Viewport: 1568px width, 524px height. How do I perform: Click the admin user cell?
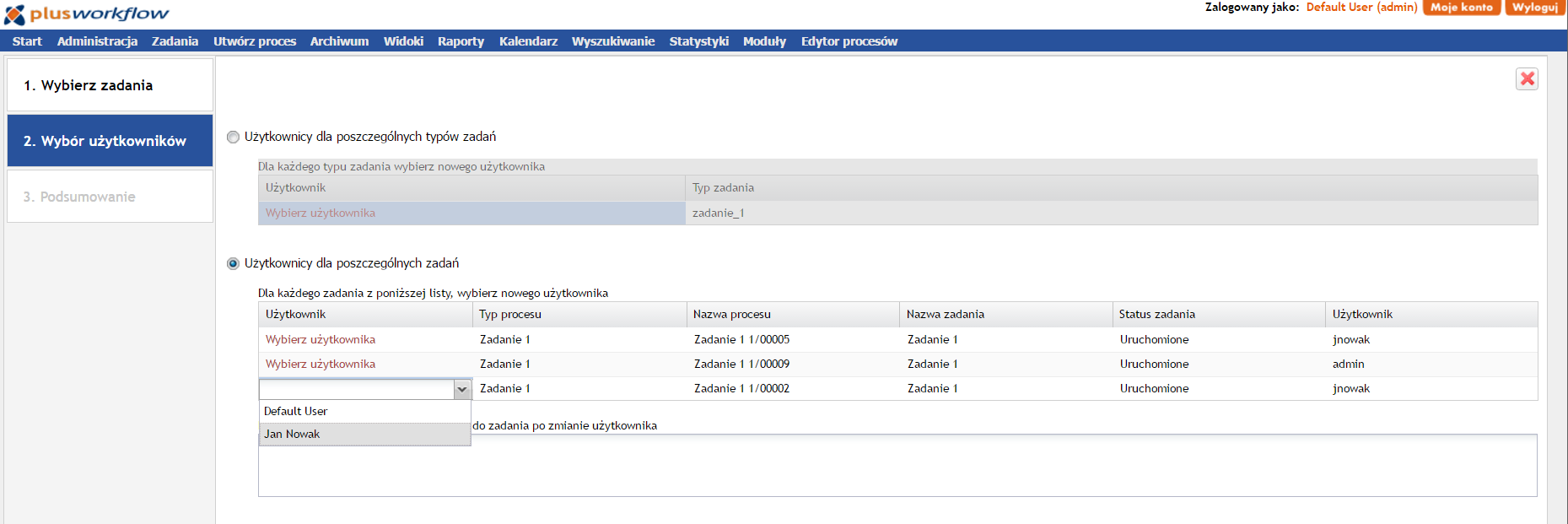(1349, 365)
